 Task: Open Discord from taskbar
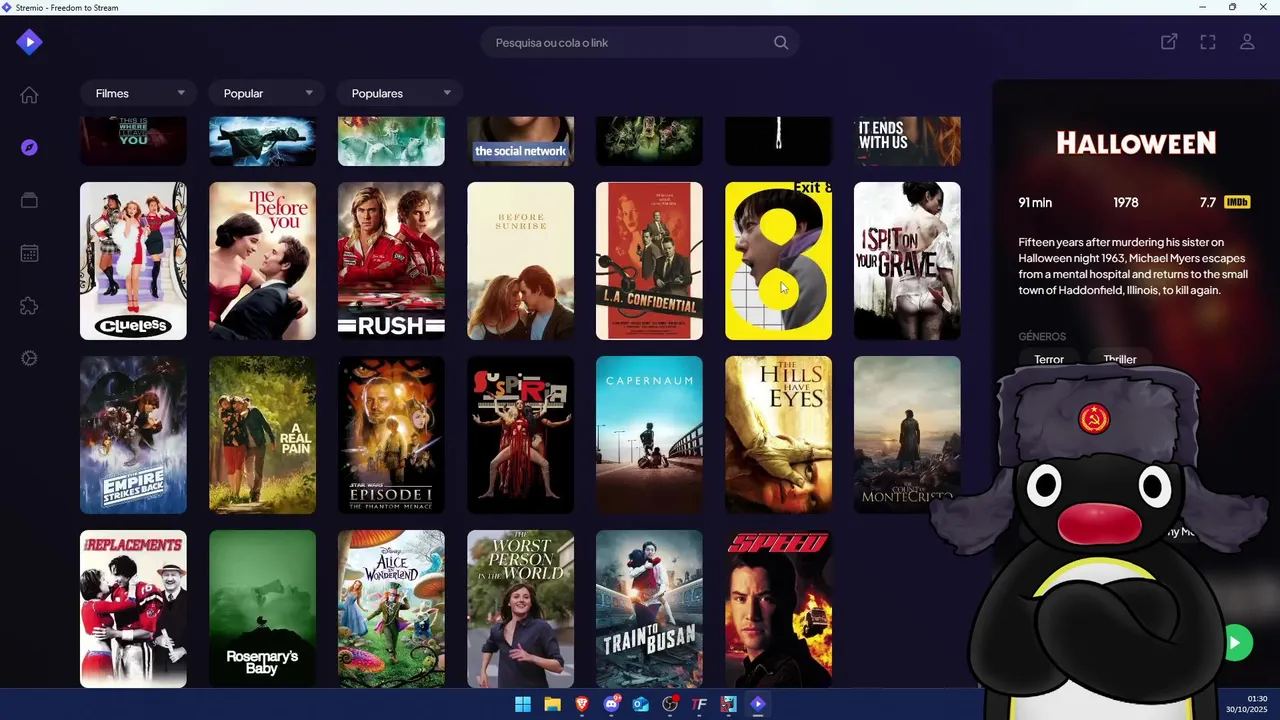(611, 704)
